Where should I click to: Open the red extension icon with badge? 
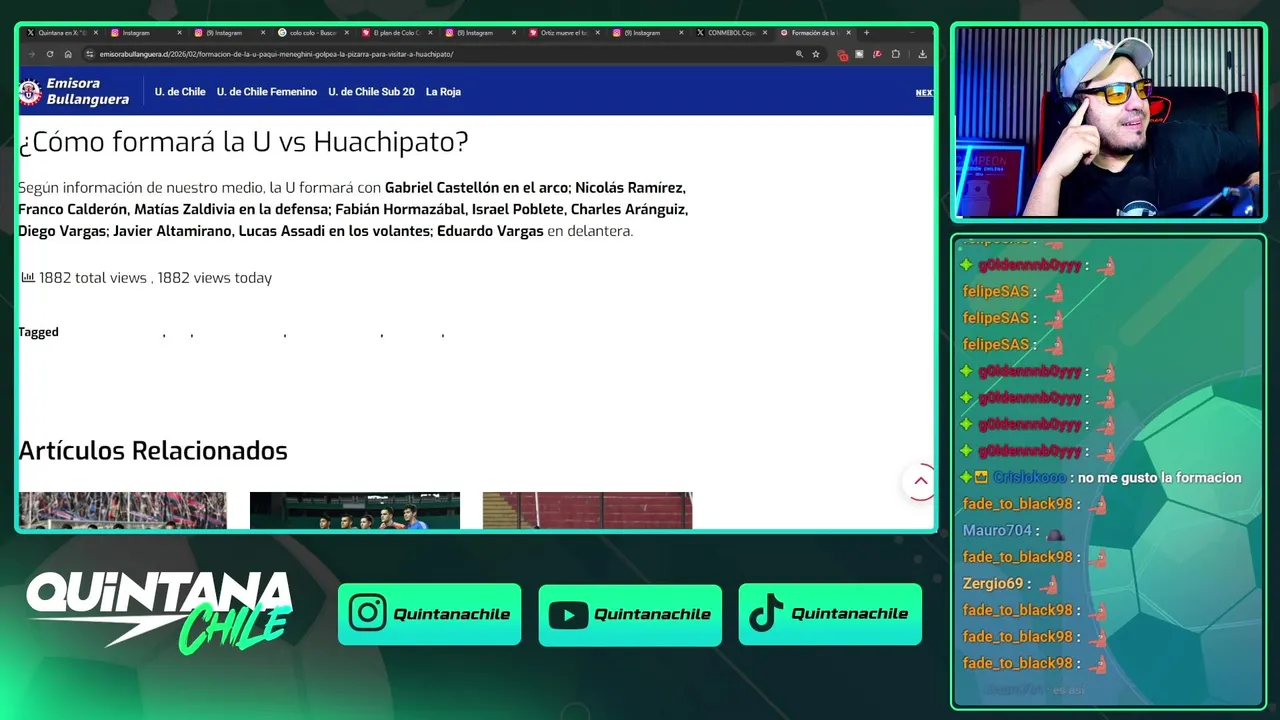842,55
